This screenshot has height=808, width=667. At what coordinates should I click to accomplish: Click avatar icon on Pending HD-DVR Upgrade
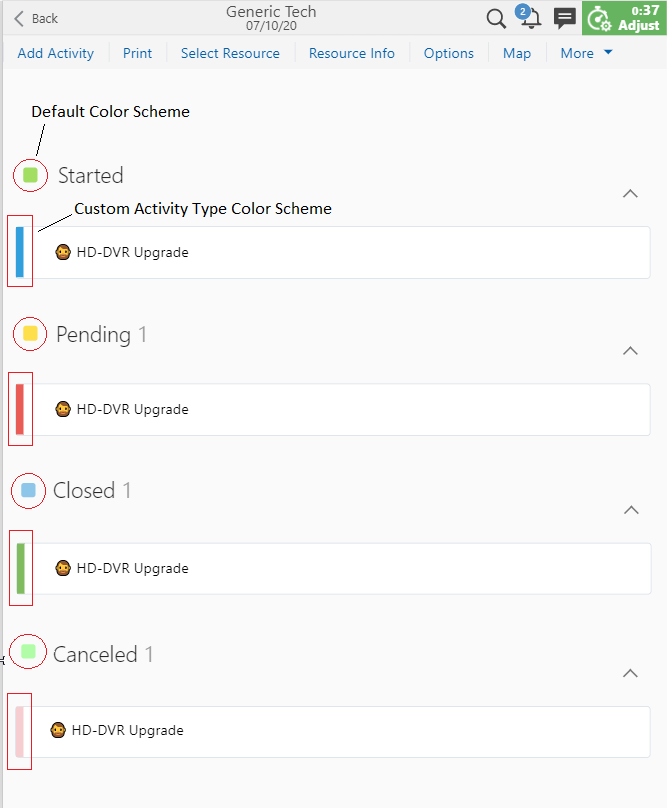[63, 409]
